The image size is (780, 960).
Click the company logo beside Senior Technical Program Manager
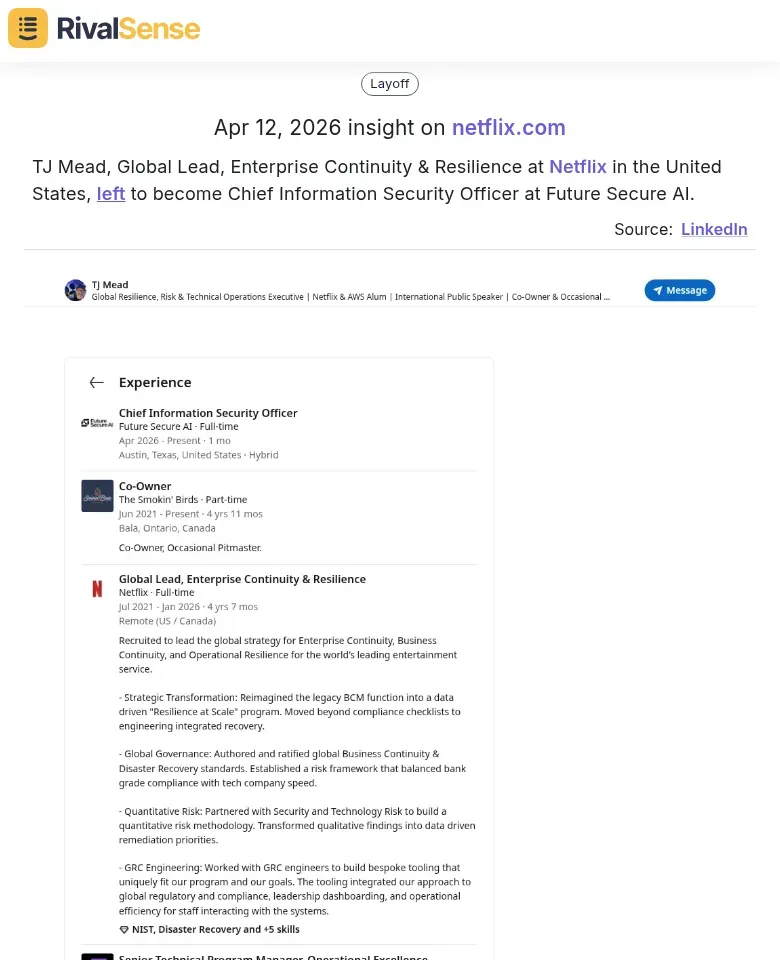[96, 957]
